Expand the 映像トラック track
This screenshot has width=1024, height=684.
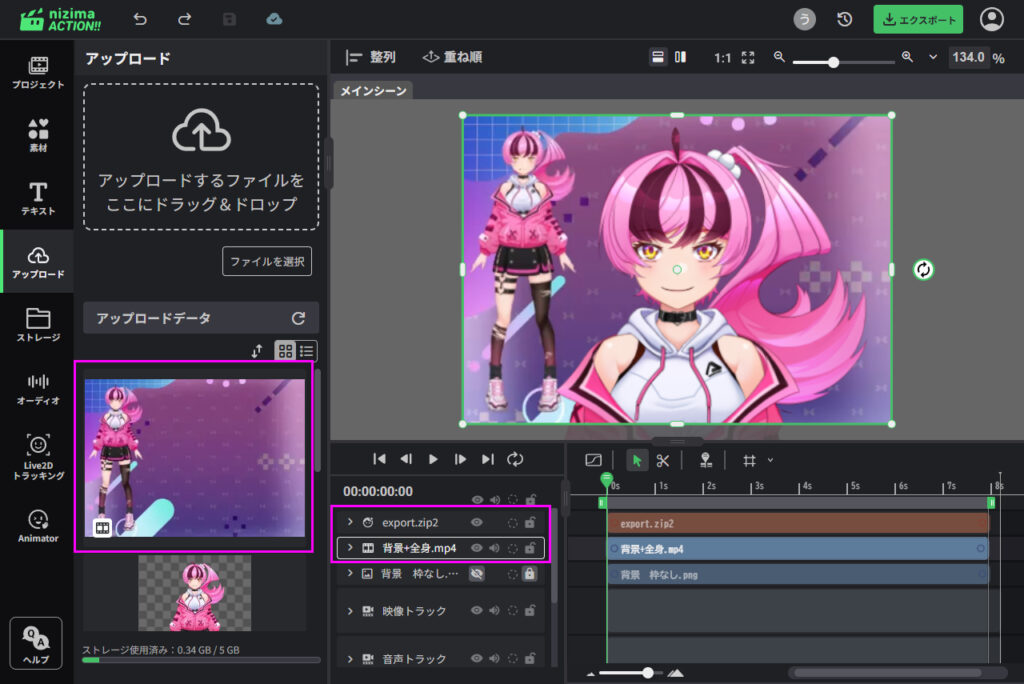pyautogui.click(x=350, y=611)
